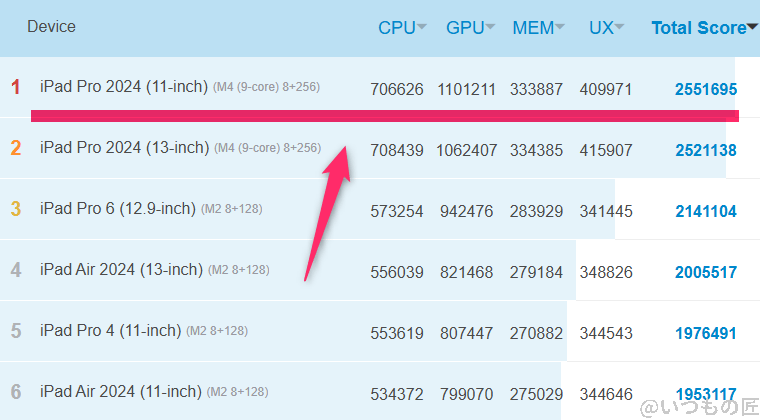Sort the ranking by UX score
Image resolution: width=760 pixels, height=420 pixels.
[x=606, y=28]
